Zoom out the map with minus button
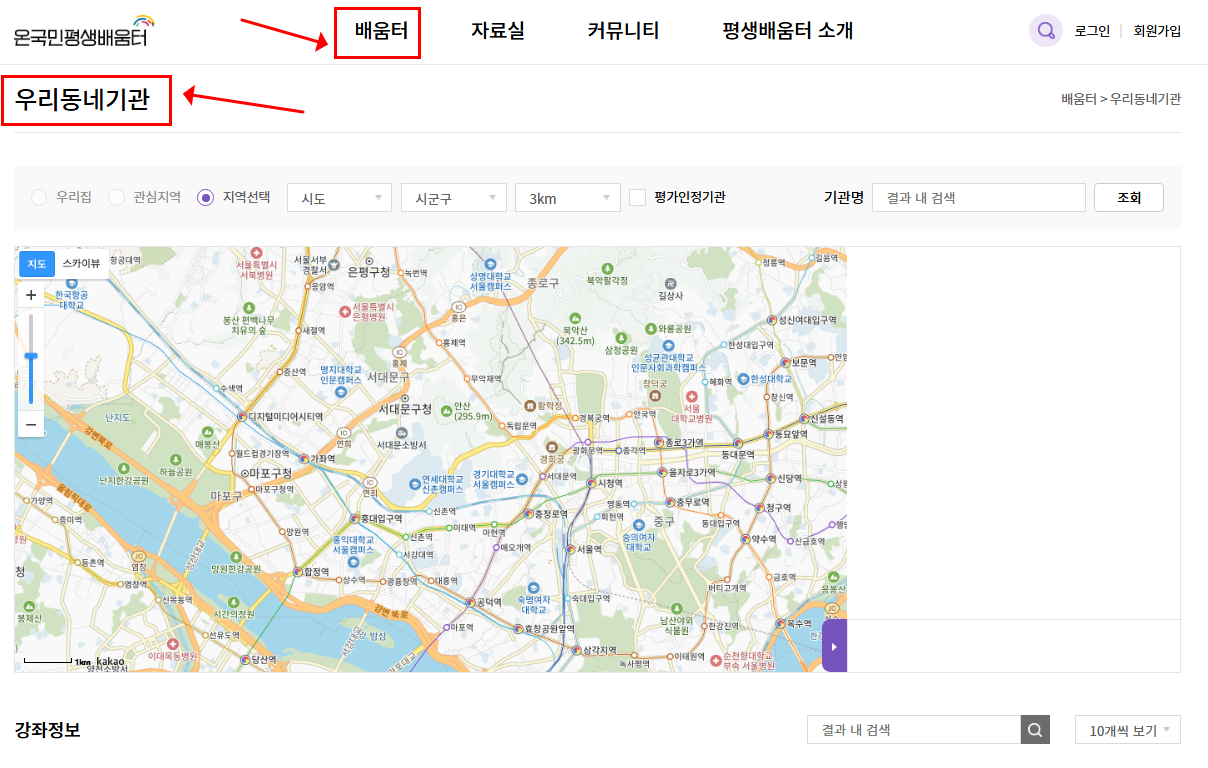Screen dimensions: 1208x768 point(31,425)
